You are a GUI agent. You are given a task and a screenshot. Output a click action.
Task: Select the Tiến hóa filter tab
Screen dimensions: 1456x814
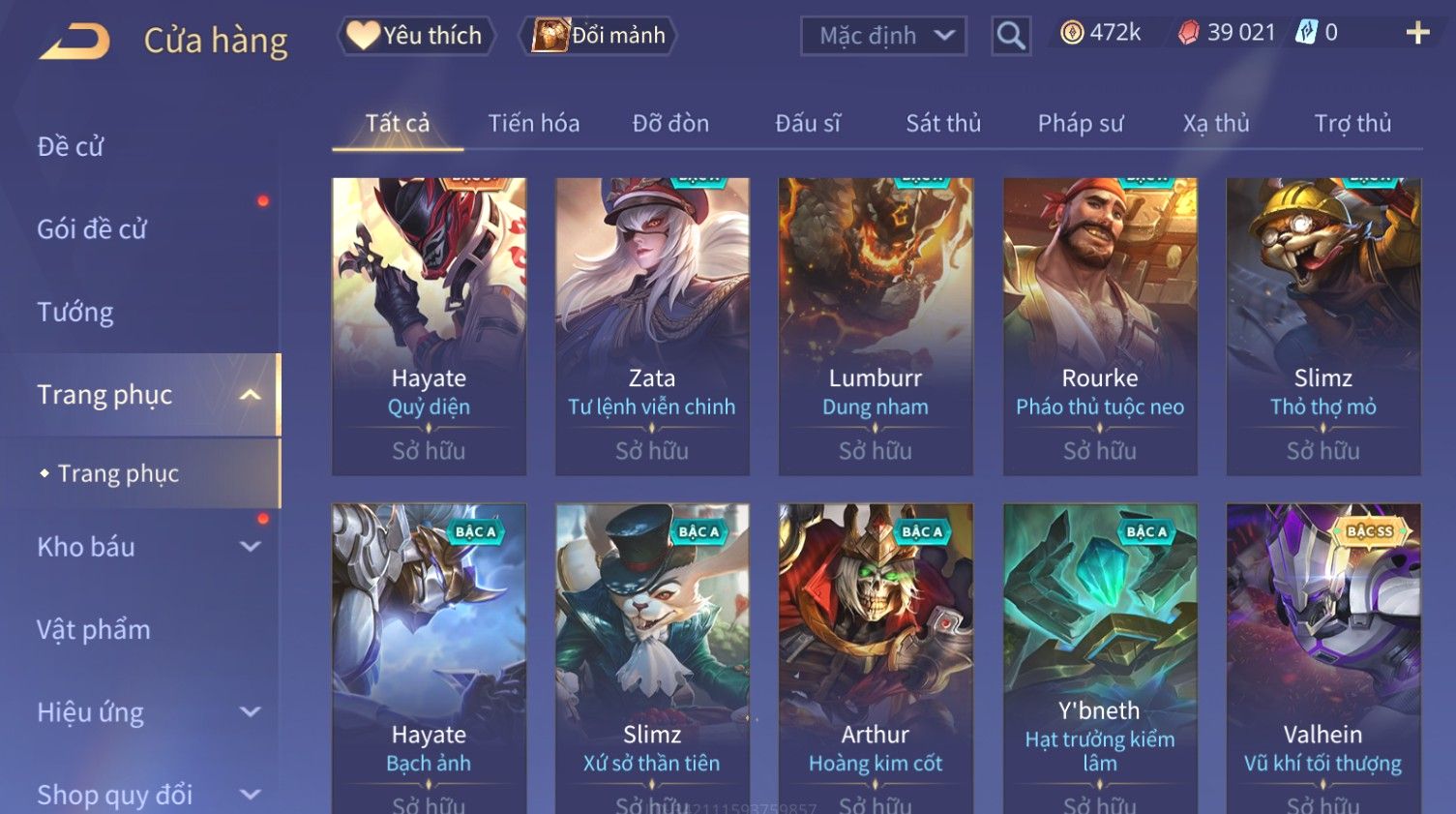point(534,123)
